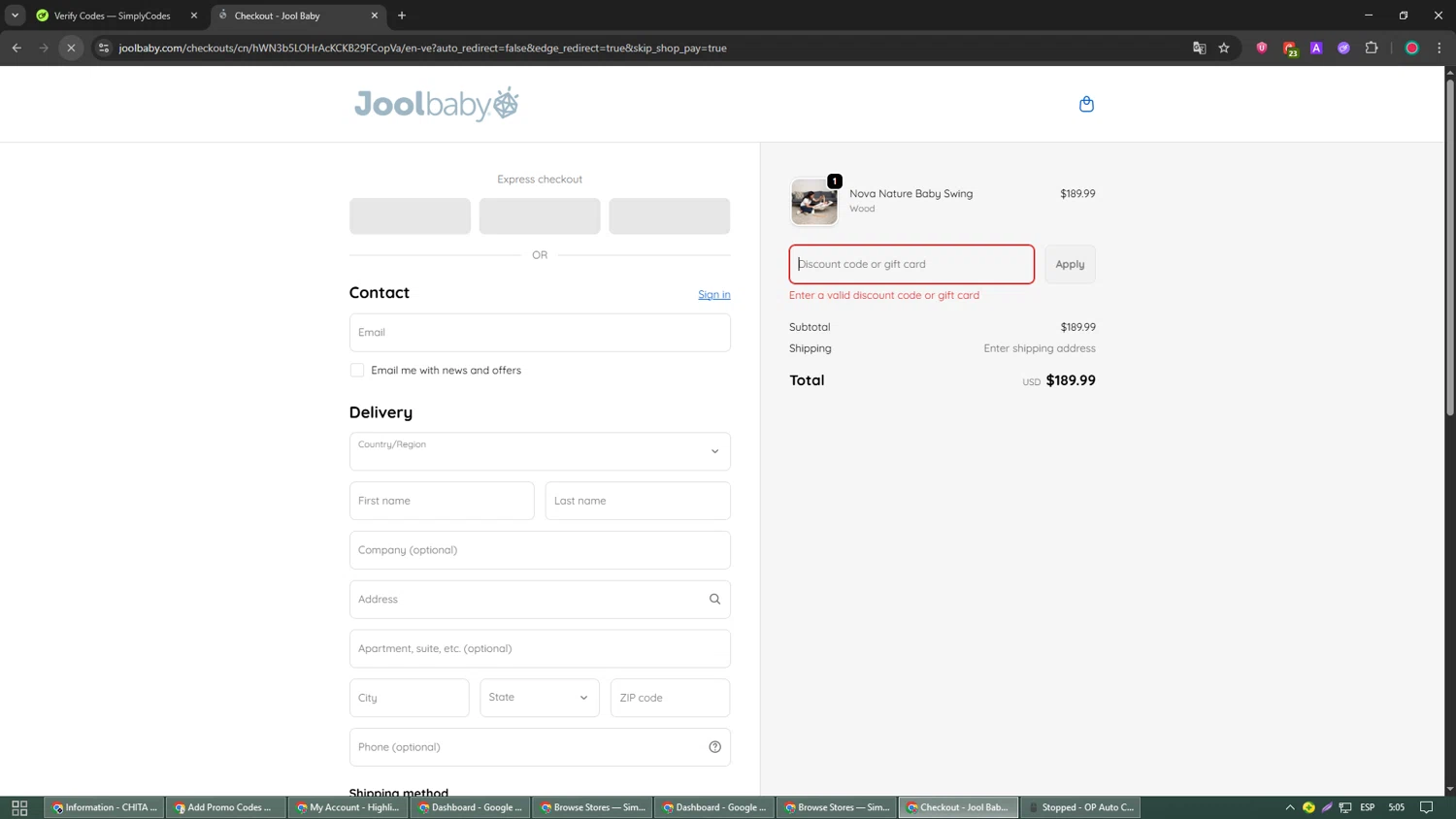1456x819 pixels.
Task: Click the ESP language indicator
Action: tap(1368, 807)
